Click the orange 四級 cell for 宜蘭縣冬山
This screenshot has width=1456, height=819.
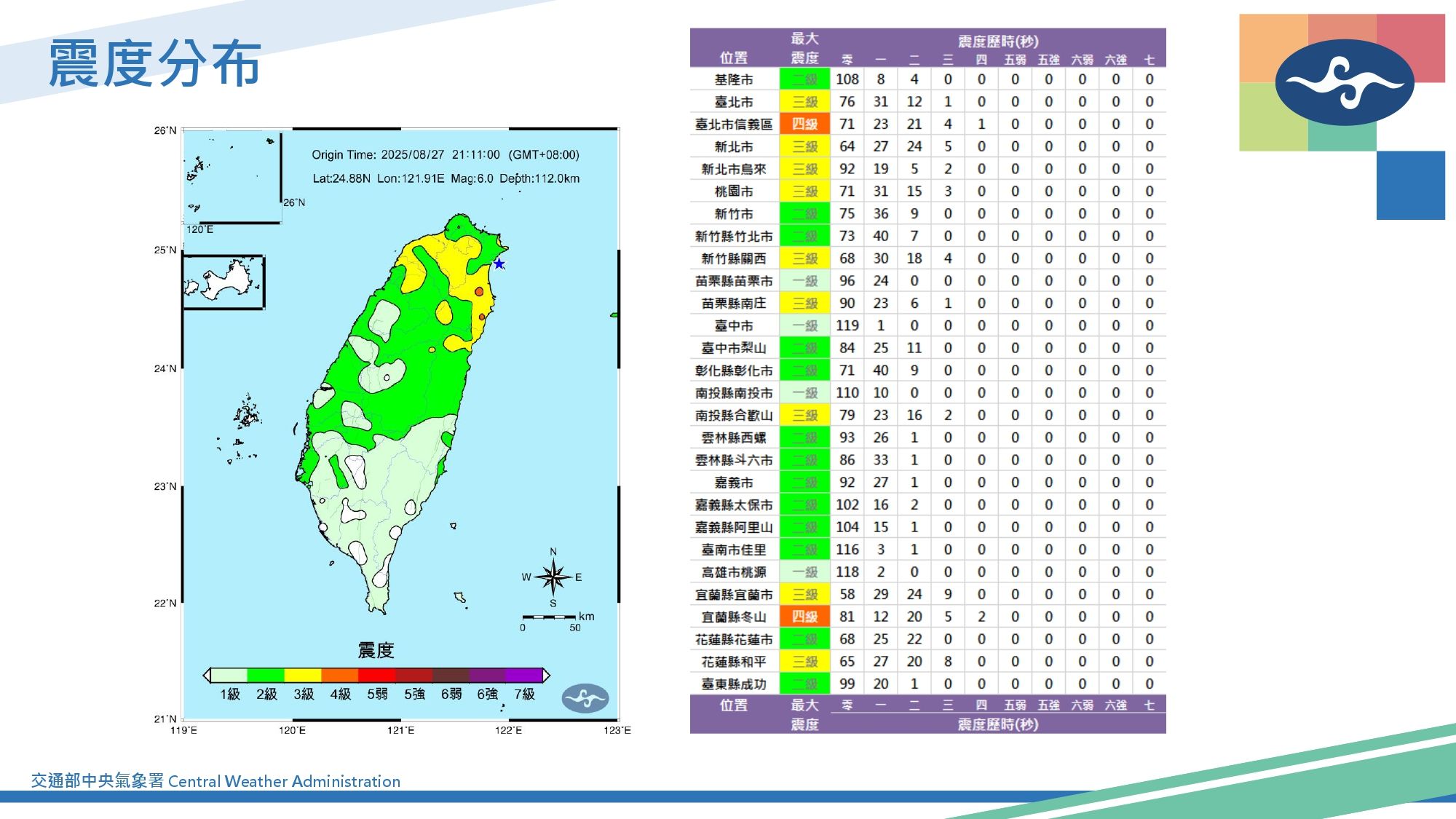click(x=804, y=617)
